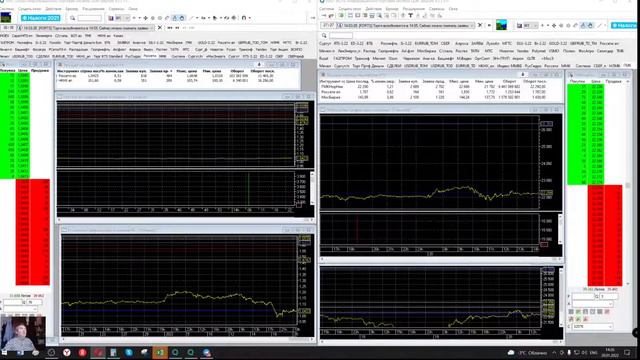Open the Сервисы menu in right window
This screenshot has width=640, height=360.
[436, 9]
